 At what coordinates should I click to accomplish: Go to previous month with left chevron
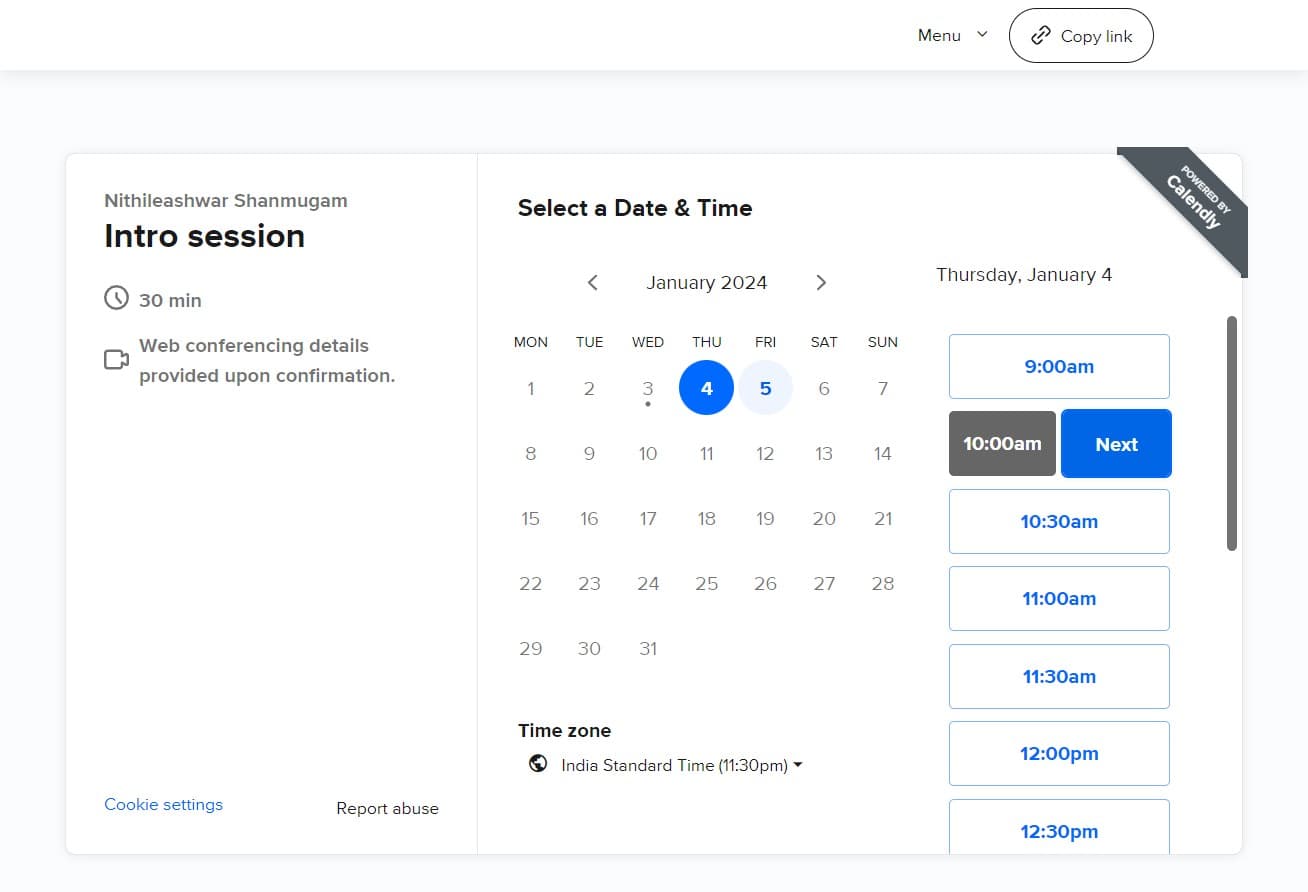(592, 283)
